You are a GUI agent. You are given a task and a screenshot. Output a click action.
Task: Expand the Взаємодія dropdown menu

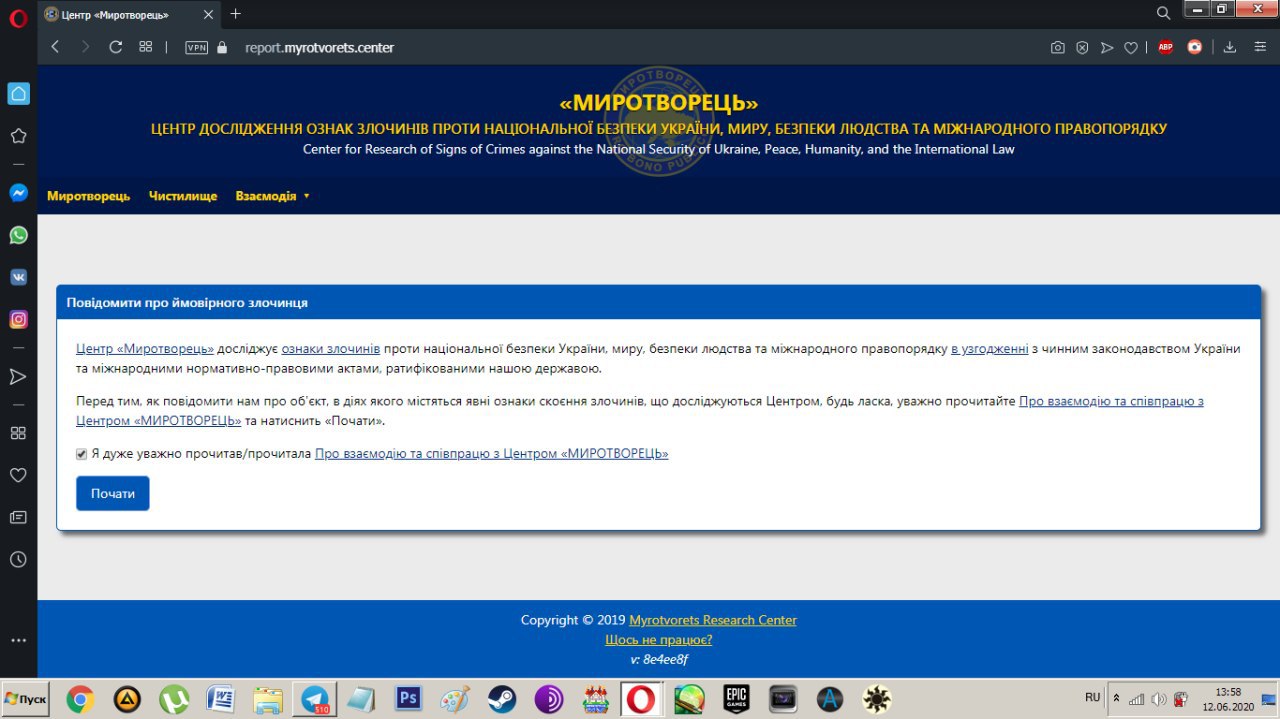coord(272,196)
